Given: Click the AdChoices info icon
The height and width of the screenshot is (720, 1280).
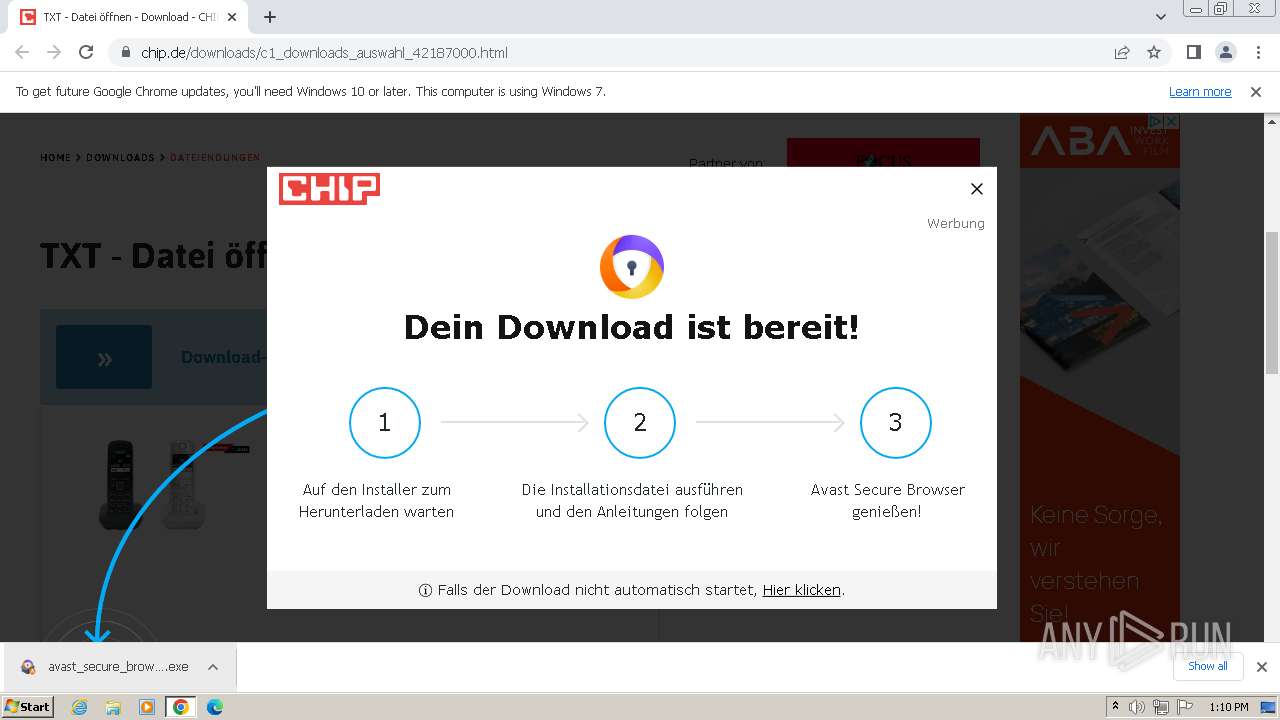Looking at the screenshot, I should pyautogui.click(x=1157, y=122).
